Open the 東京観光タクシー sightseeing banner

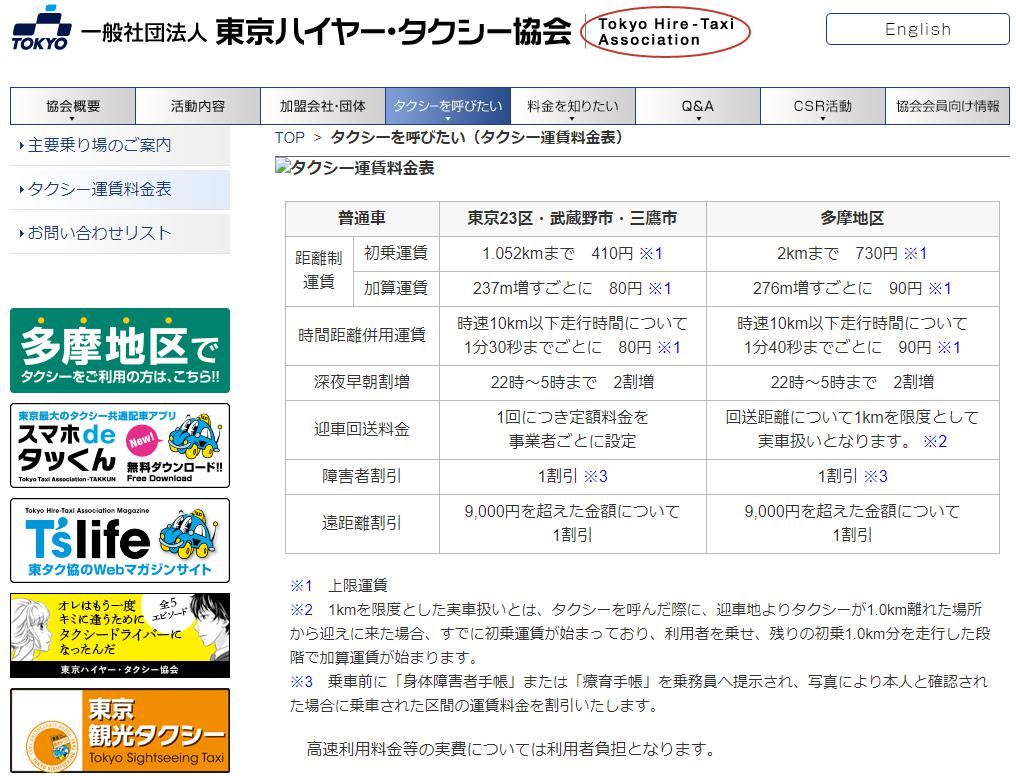click(119, 728)
